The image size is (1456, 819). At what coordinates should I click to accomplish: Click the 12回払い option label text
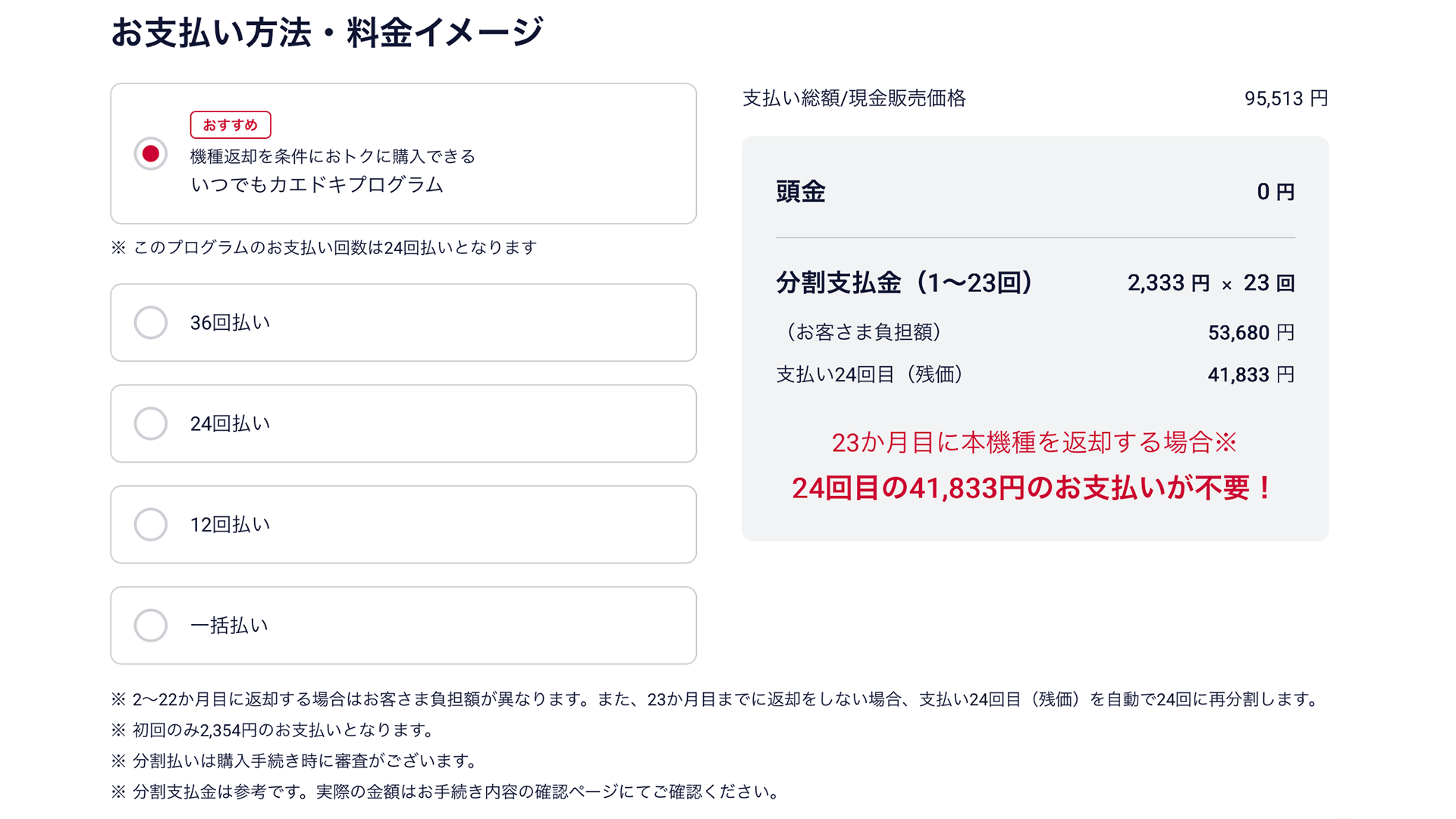[x=230, y=524]
